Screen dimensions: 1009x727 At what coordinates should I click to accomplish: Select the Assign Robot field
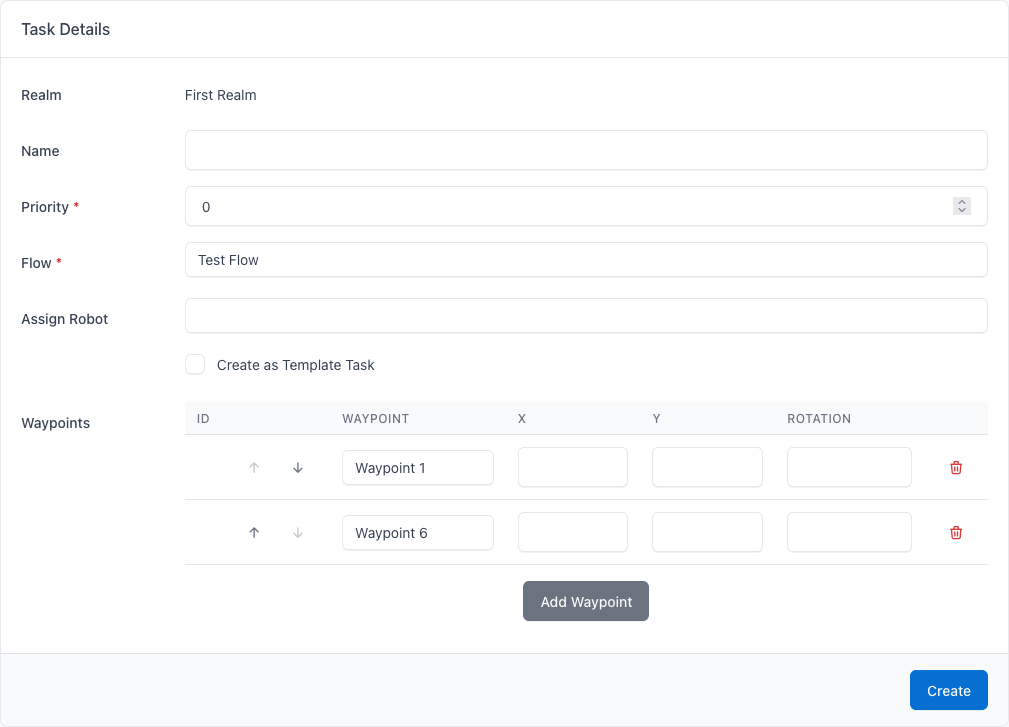pos(585,315)
